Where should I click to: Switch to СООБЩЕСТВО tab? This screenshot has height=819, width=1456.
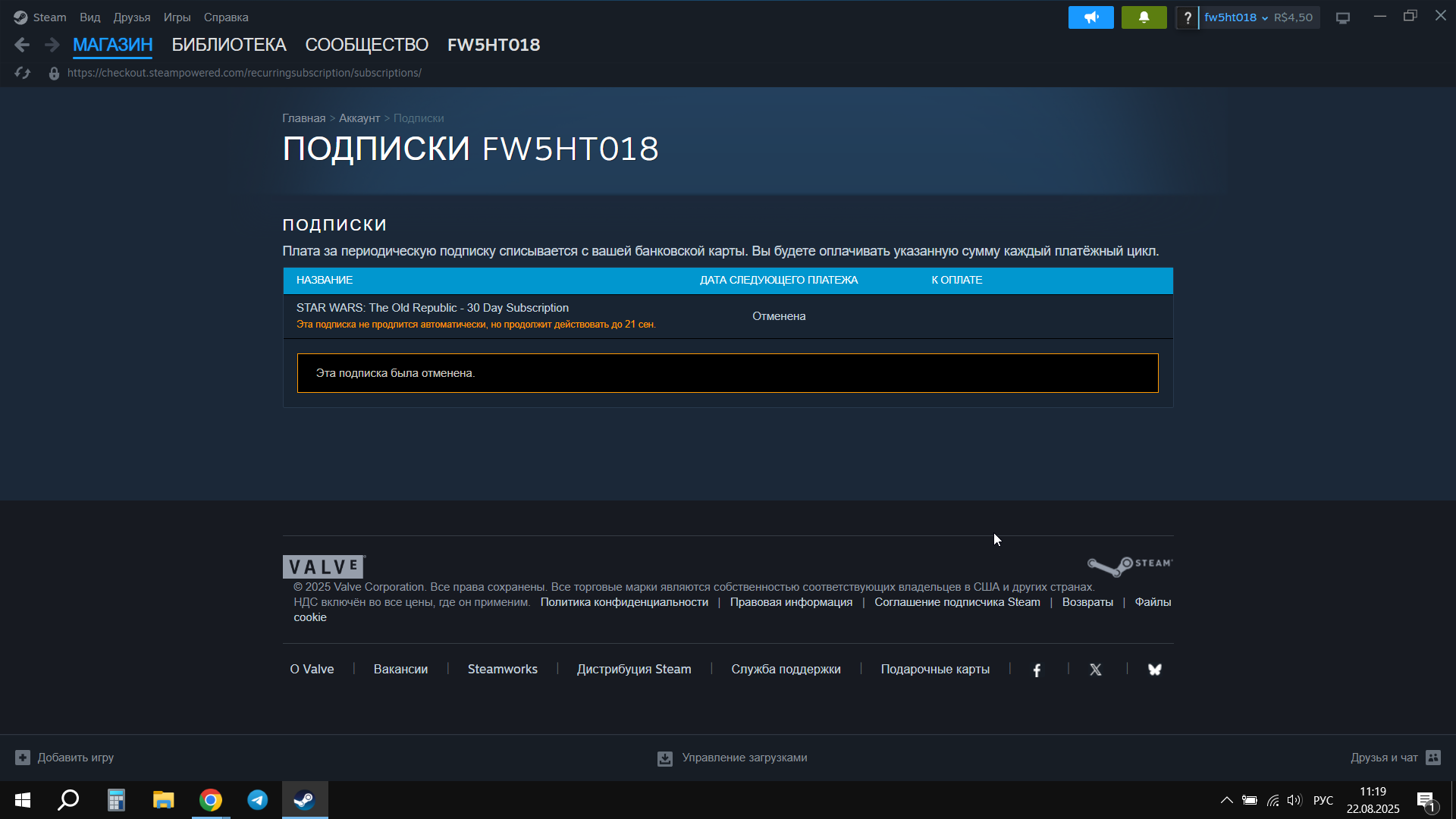click(x=366, y=45)
